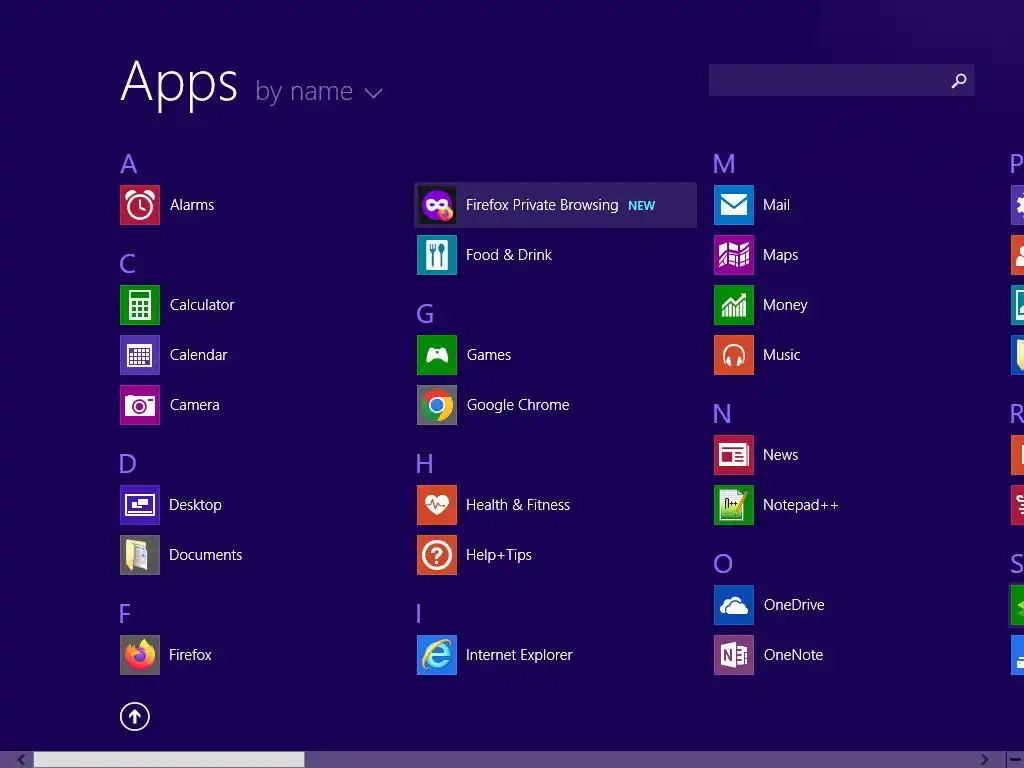The height and width of the screenshot is (768, 1024).
Task: Select the letter heading O
Action: [723, 564]
